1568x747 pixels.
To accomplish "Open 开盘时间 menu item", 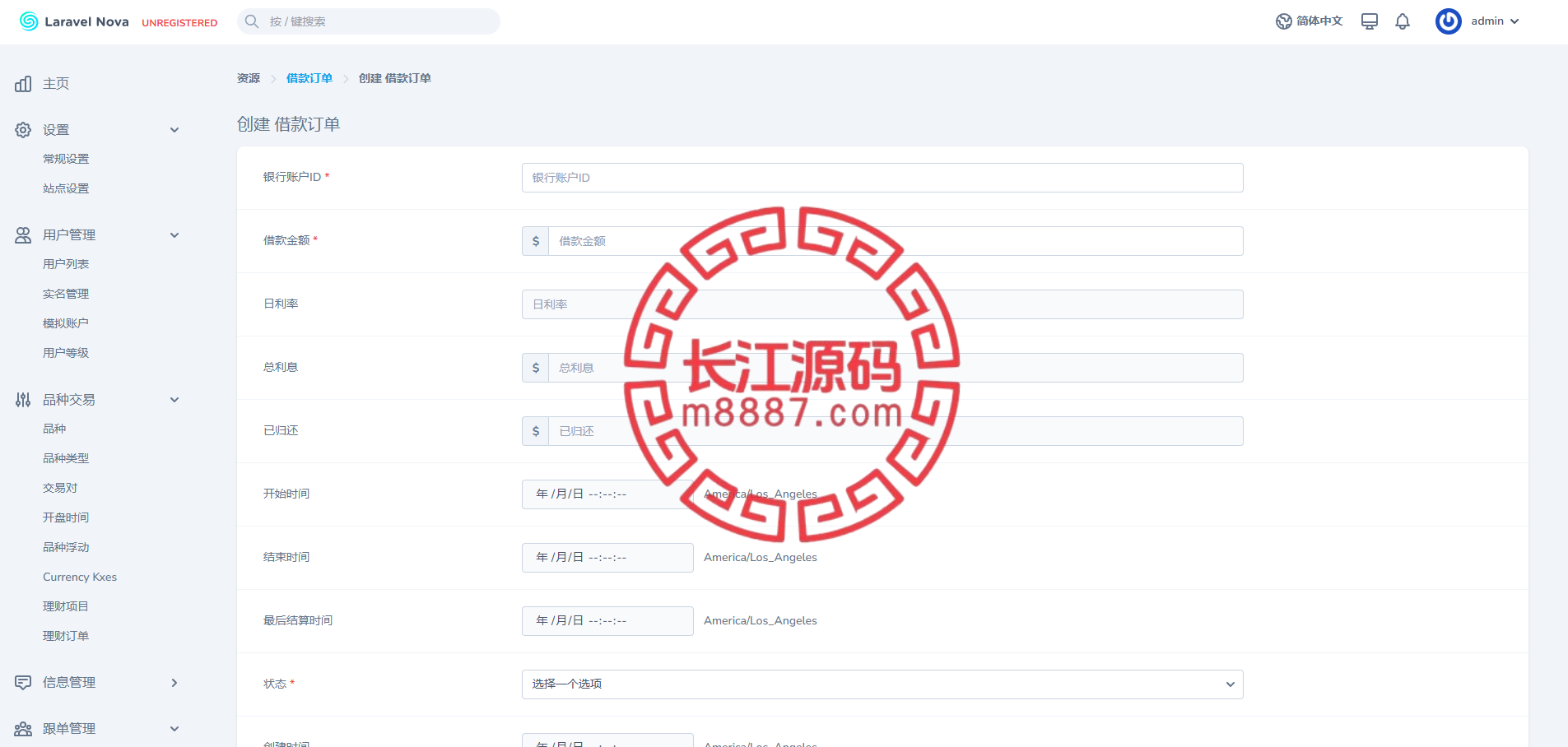I will [66, 517].
